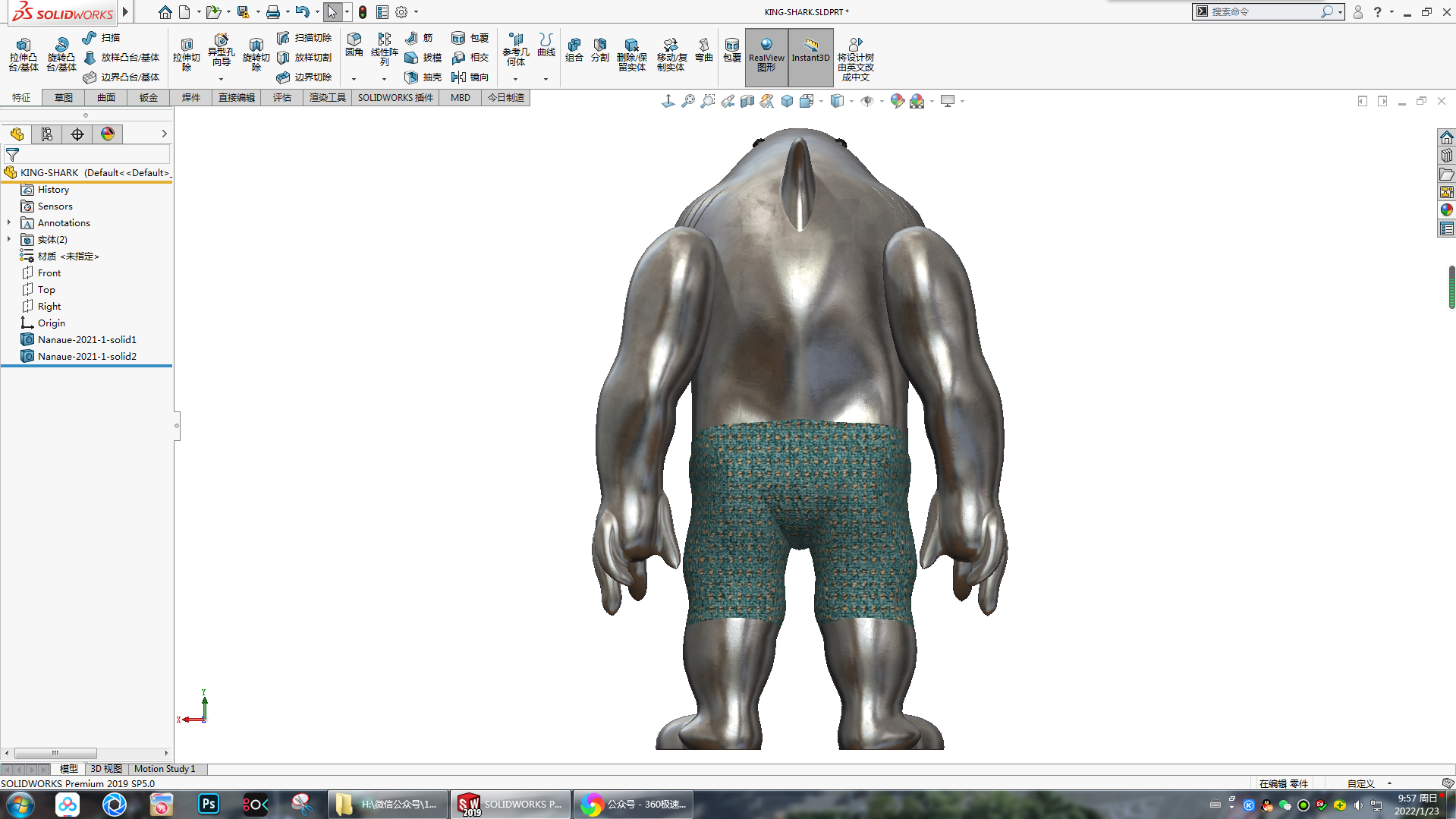Image resolution: width=1456 pixels, height=819 pixels.
Task: Open the 3D 视图 tab
Action: coord(106,769)
